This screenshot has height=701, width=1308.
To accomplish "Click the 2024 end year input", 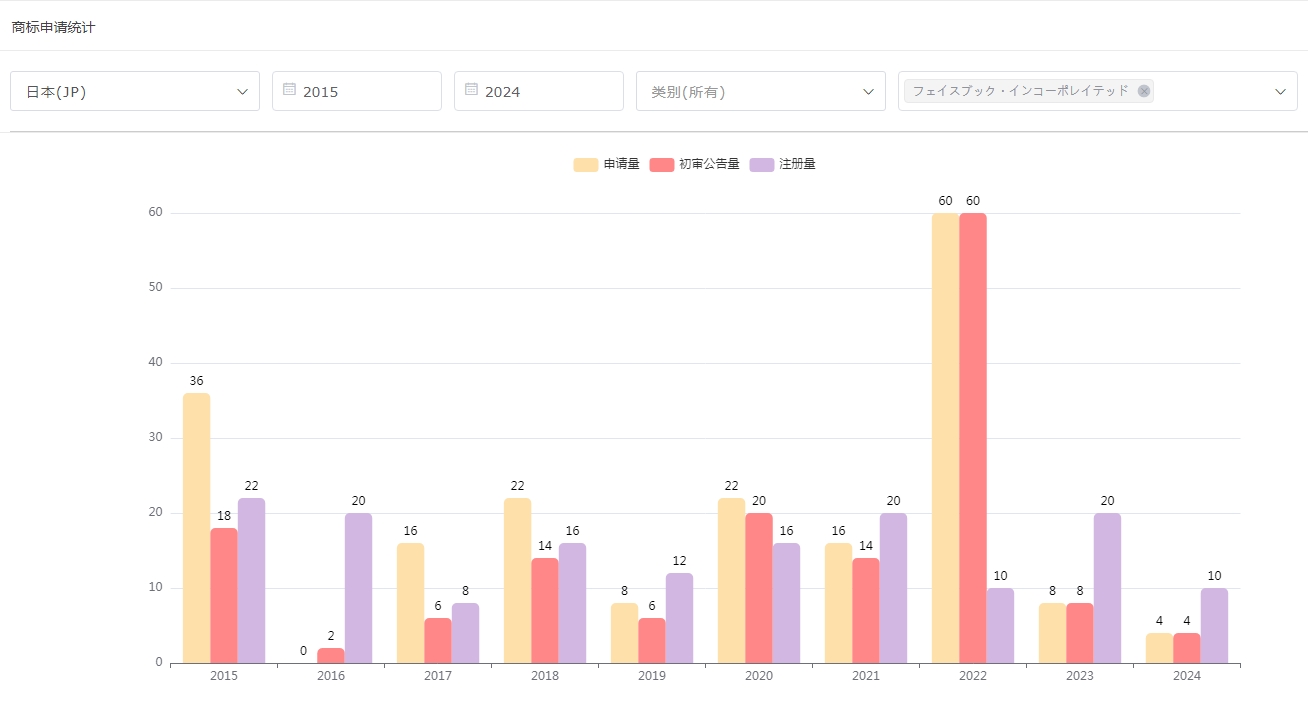I will point(547,91).
